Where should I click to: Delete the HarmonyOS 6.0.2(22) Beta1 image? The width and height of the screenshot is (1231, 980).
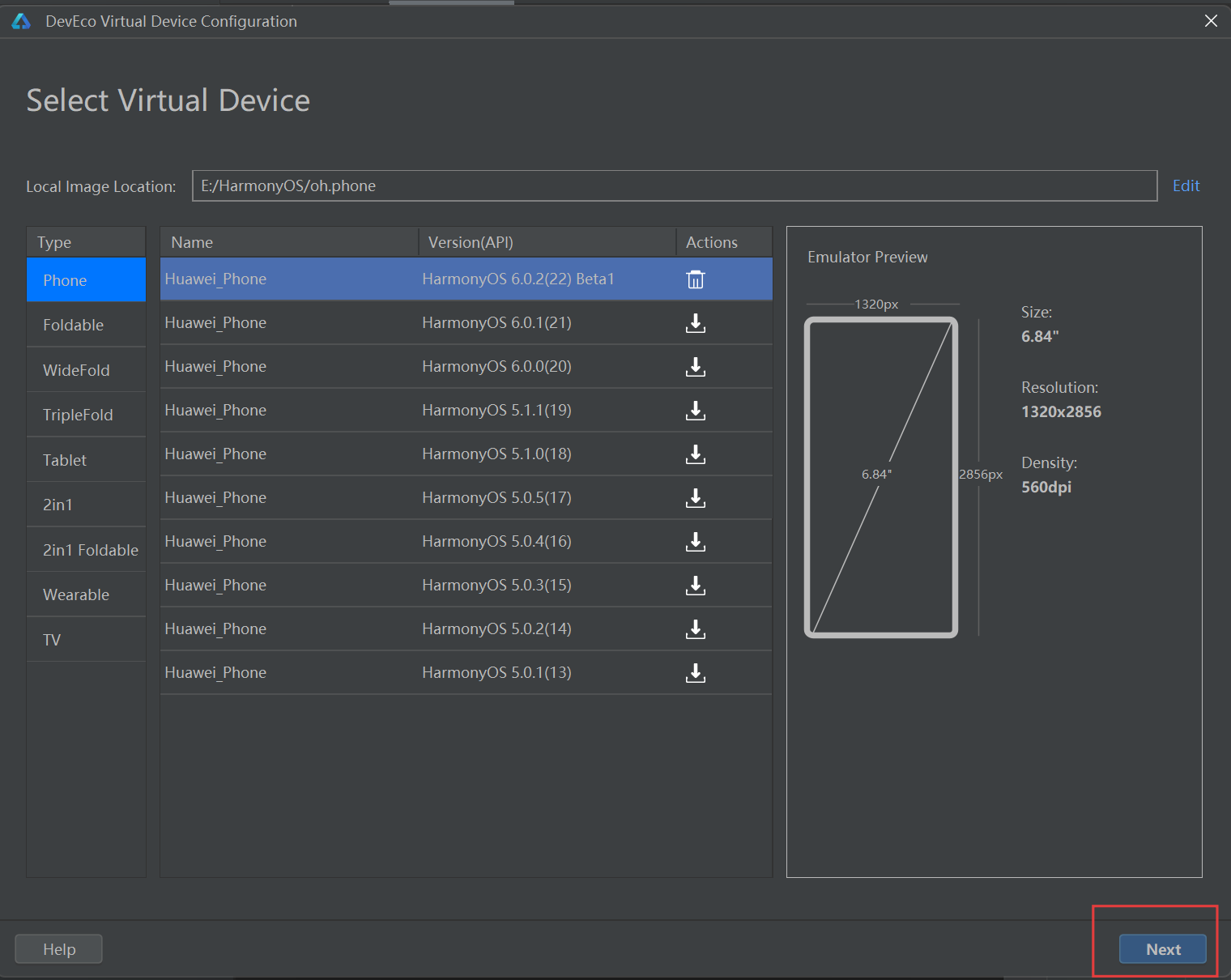[696, 279]
